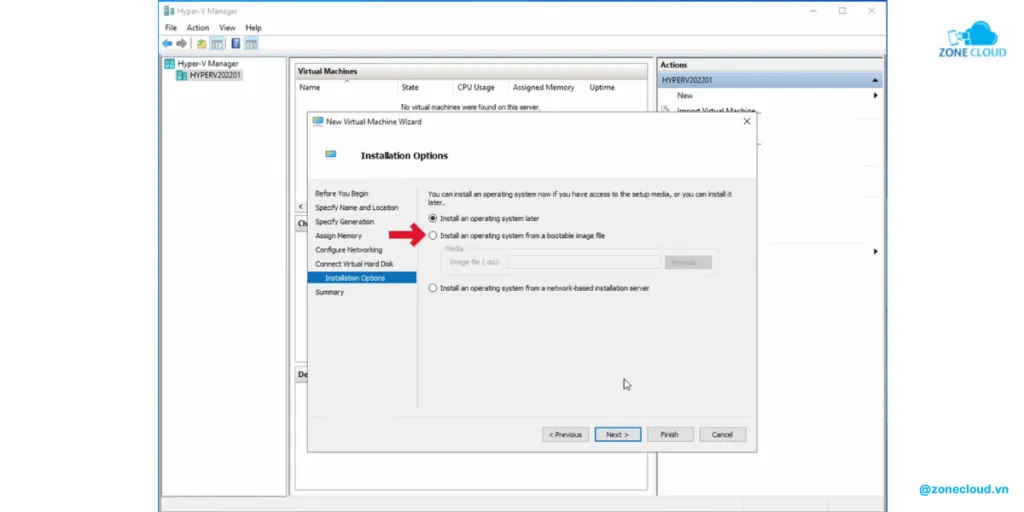Image resolution: width=1024 pixels, height=512 pixels.
Task: Click the Hyper-V Manager title bar app icon
Action: coord(169,11)
